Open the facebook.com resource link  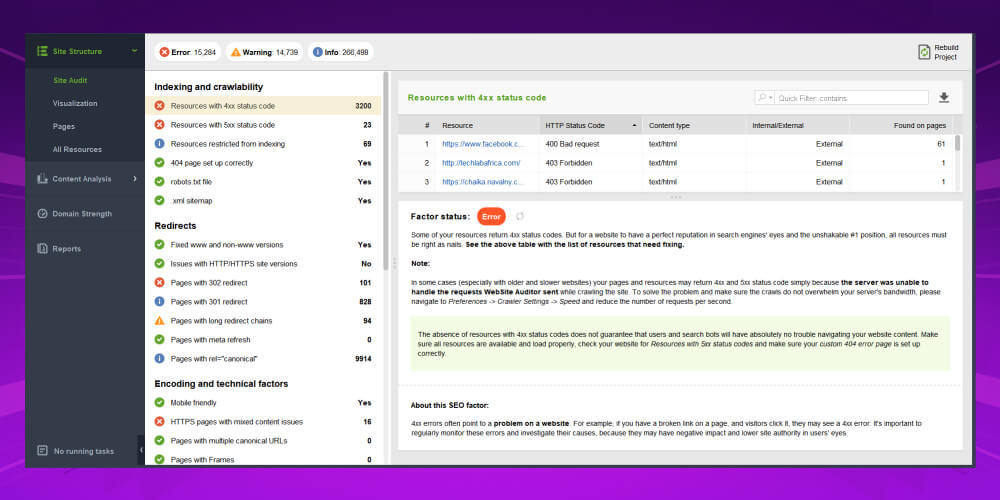click(x=483, y=144)
